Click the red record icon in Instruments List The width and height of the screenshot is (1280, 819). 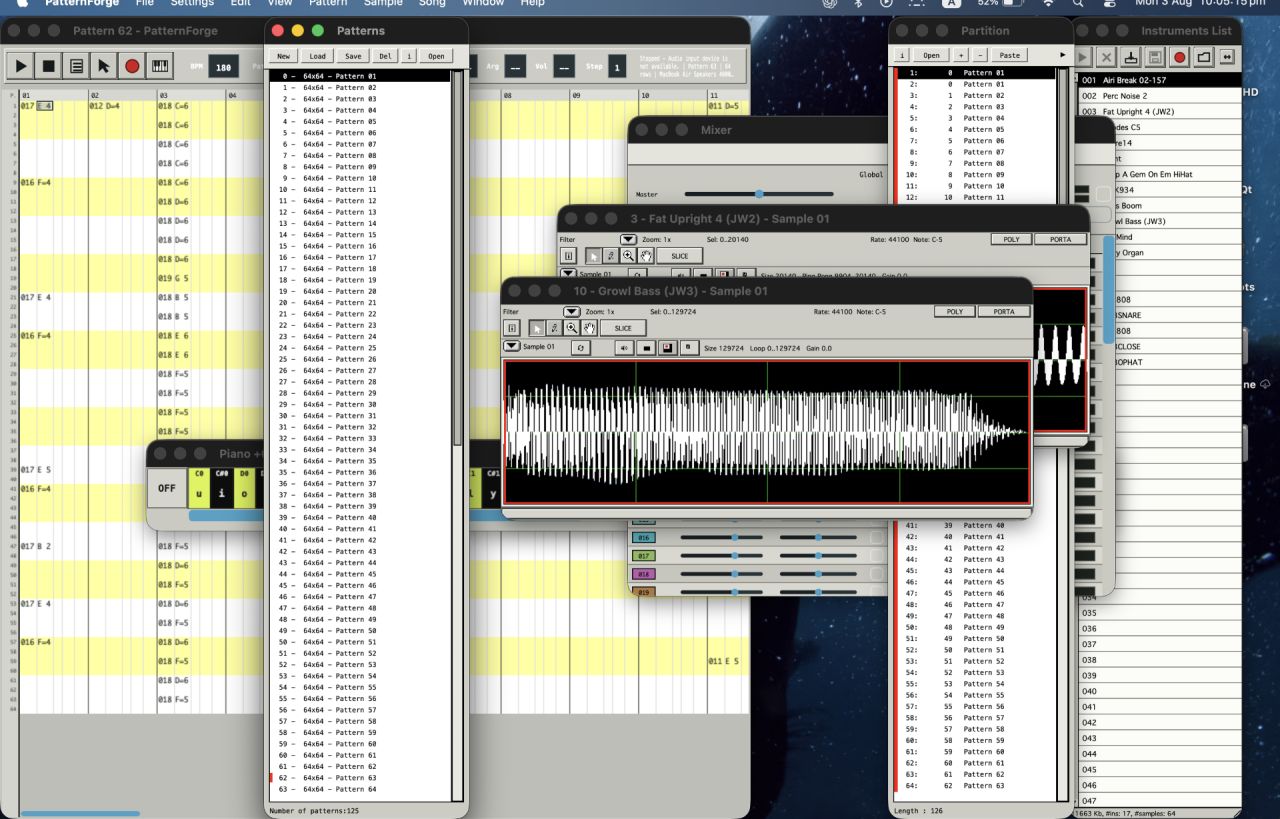[x=1179, y=57]
